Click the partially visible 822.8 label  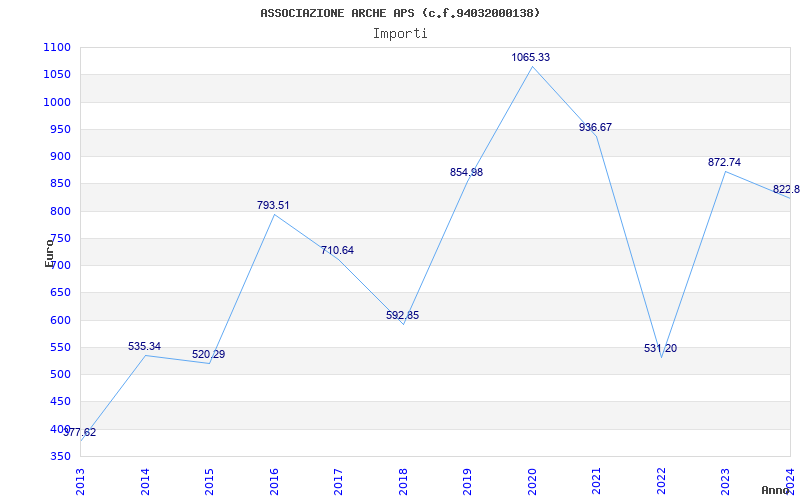pyautogui.click(x=786, y=190)
